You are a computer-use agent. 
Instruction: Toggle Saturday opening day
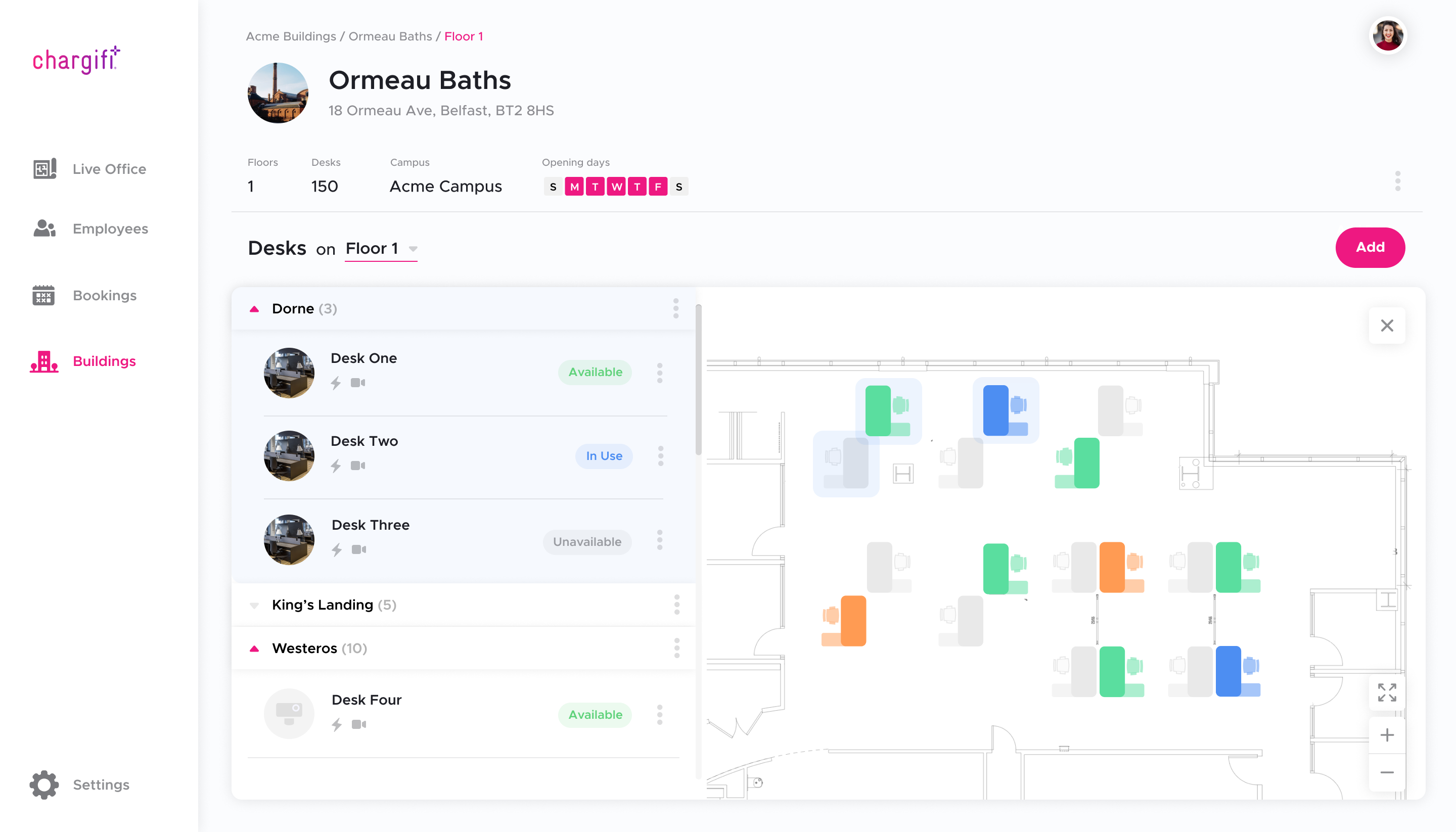click(679, 187)
